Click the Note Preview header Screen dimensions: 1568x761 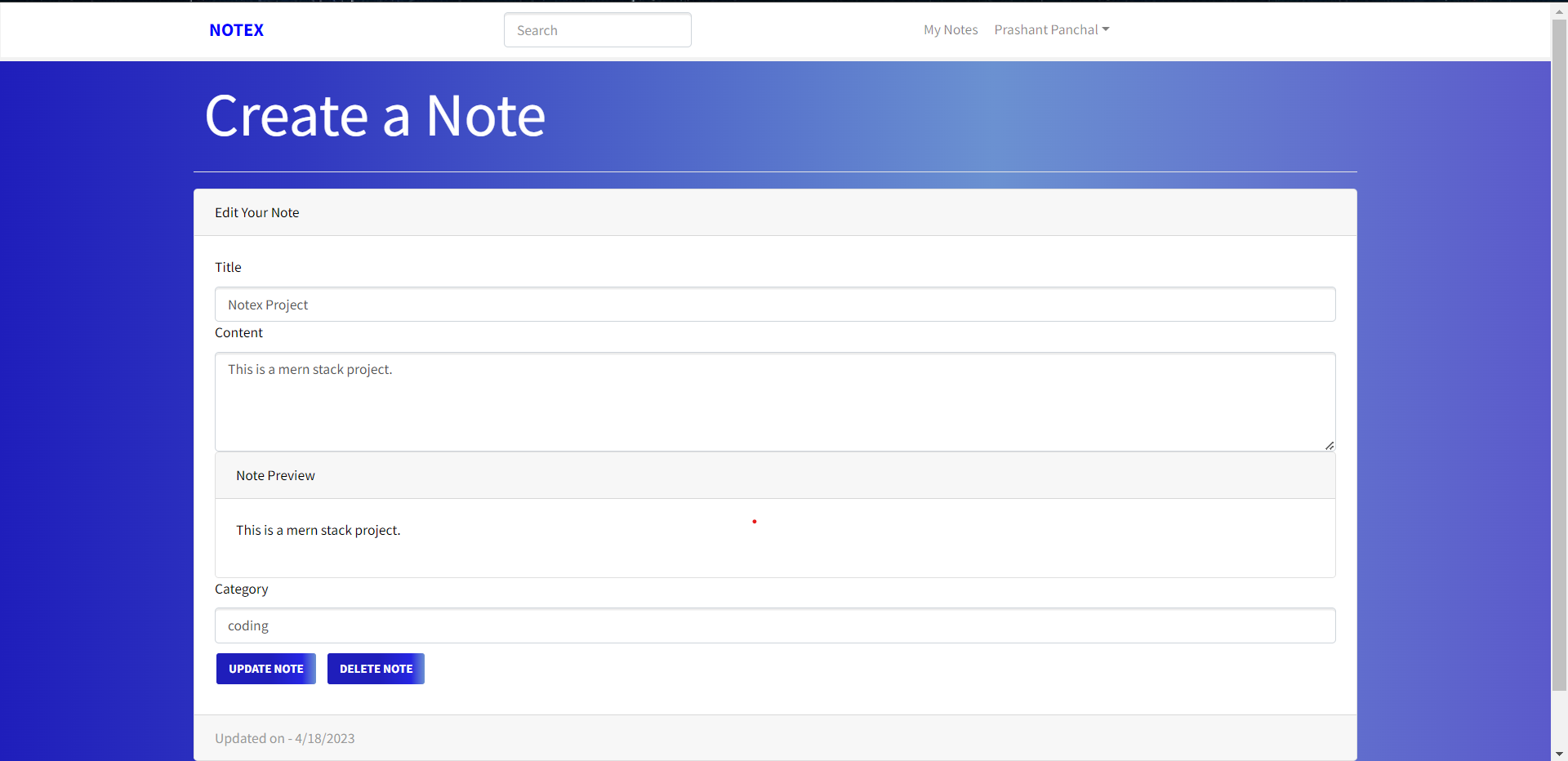[x=275, y=475]
